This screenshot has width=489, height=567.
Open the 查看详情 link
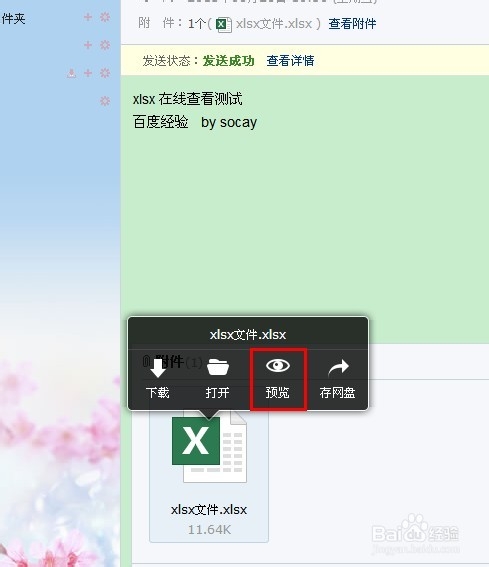click(290, 61)
